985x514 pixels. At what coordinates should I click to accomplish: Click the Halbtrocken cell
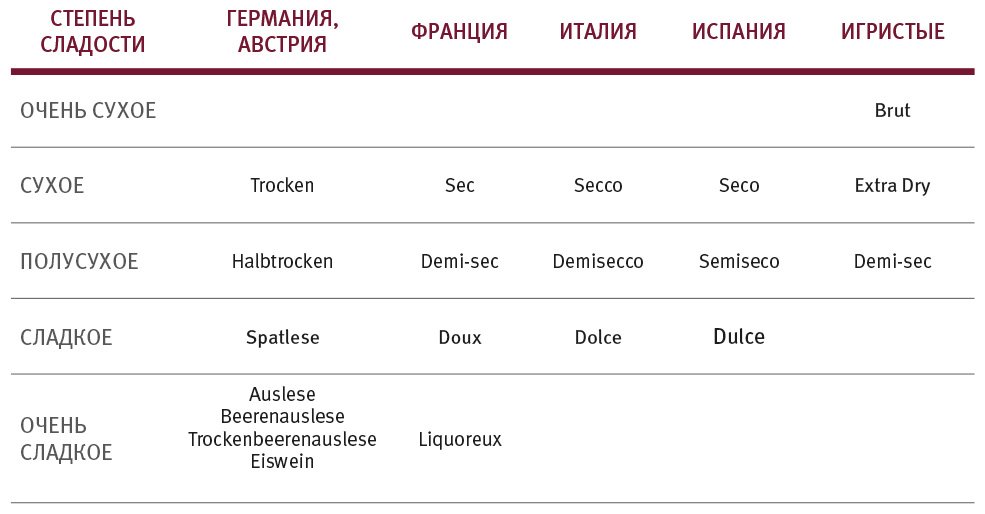(x=282, y=261)
